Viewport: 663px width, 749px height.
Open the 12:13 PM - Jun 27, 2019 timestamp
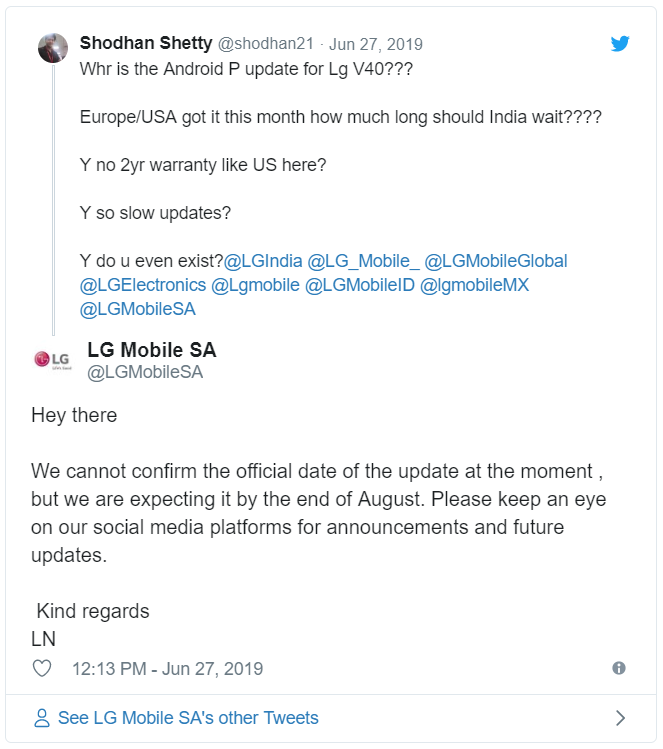(167, 669)
